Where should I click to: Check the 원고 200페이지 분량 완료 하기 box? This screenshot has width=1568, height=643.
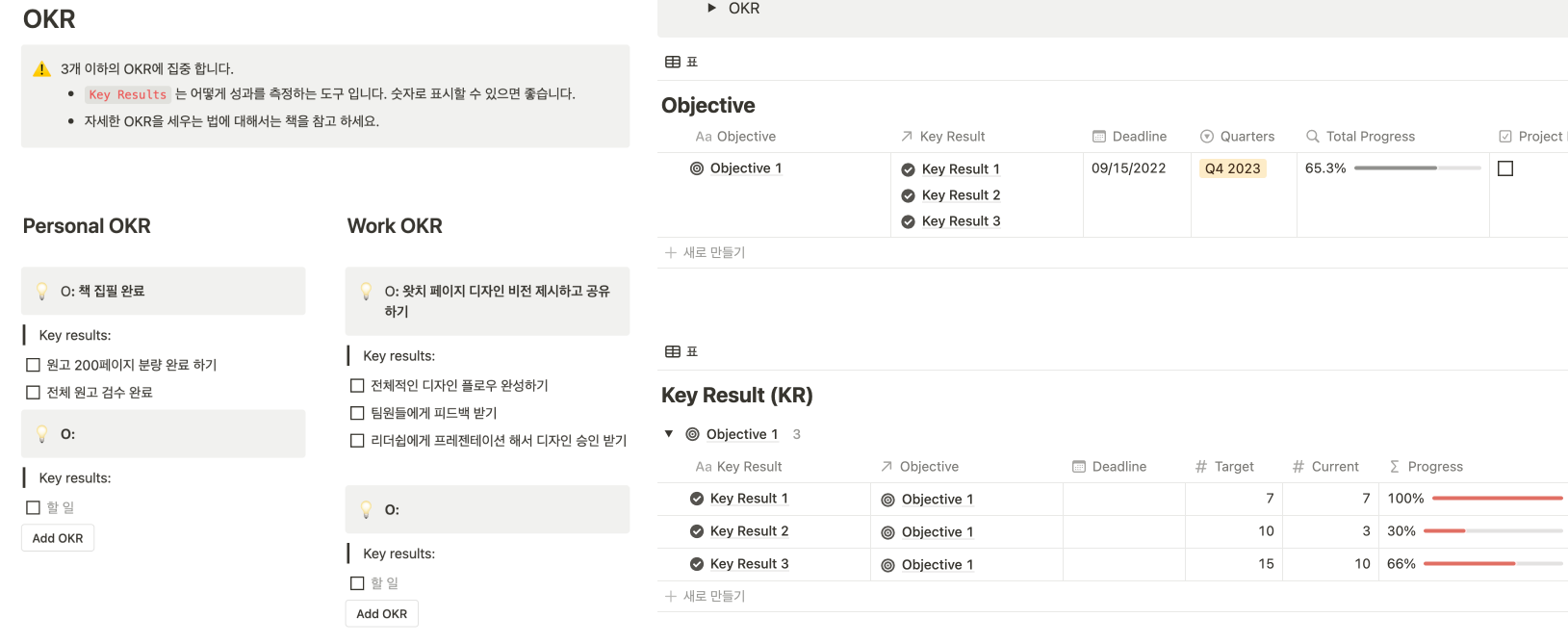[34, 365]
